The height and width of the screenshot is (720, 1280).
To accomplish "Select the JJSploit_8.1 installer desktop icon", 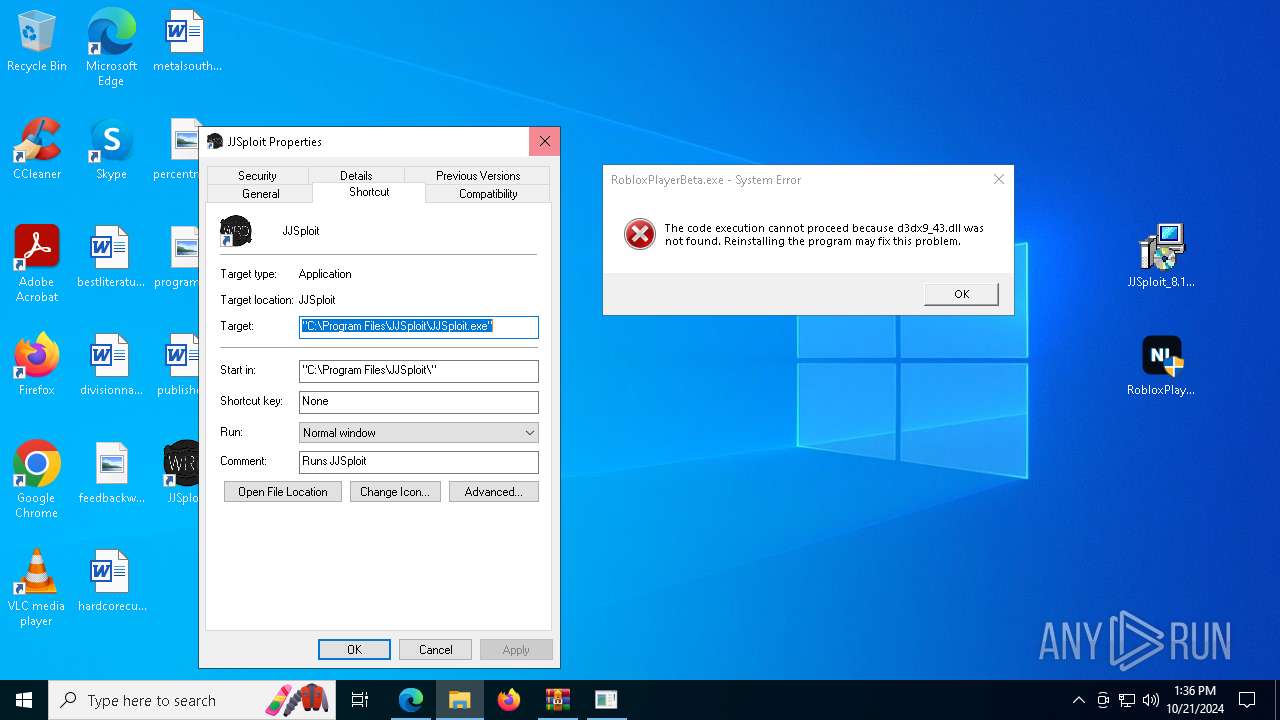I will pyautogui.click(x=1161, y=256).
